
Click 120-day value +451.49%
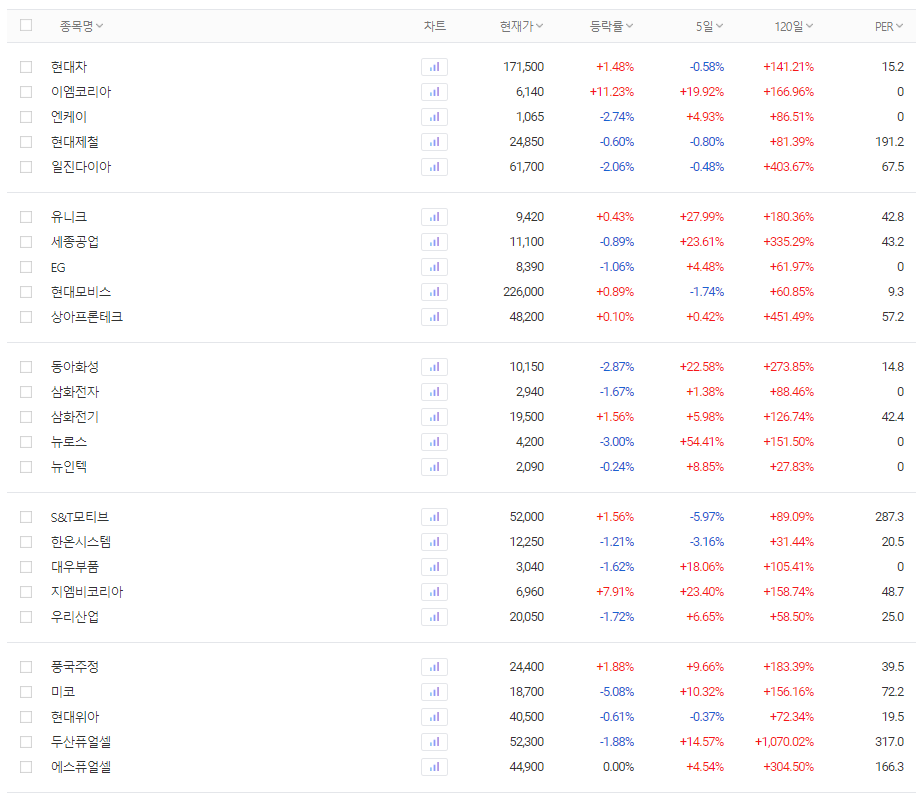point(788,317)
